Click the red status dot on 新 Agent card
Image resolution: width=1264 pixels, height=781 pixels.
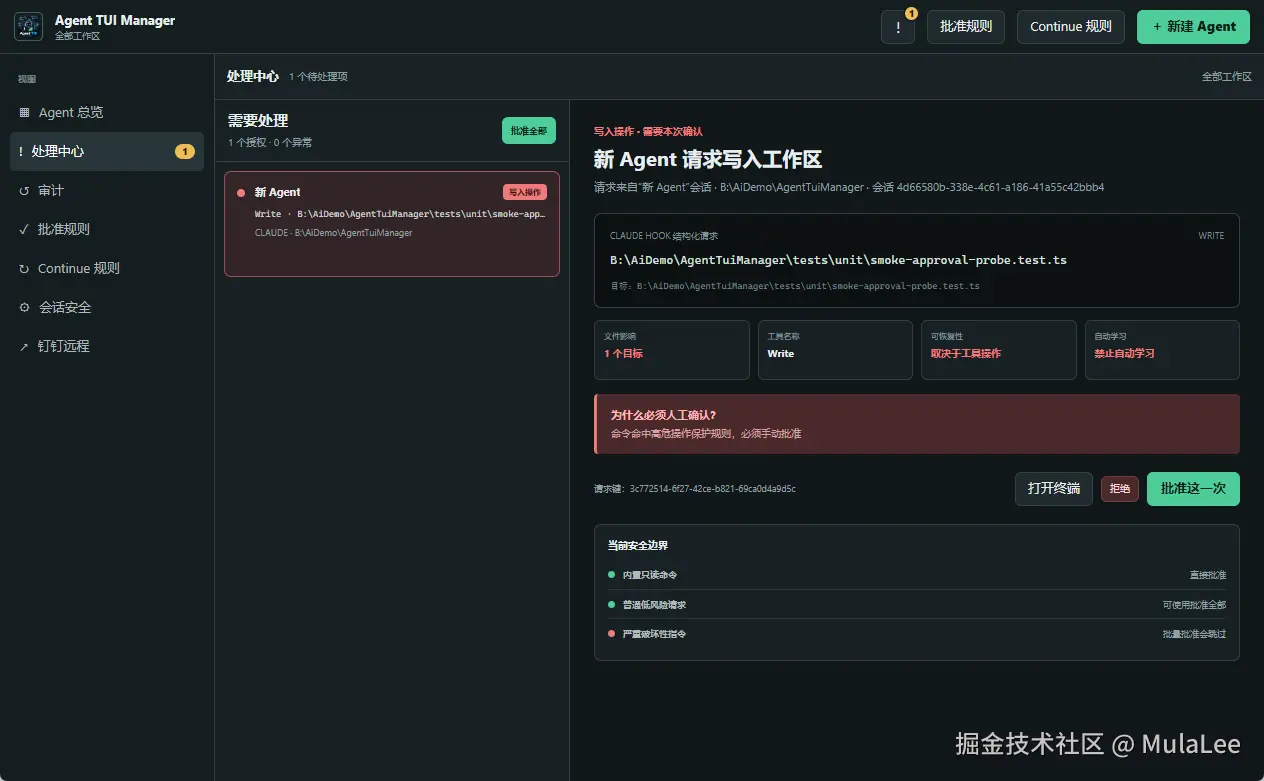pyautogui.click(x=241, y=192)
